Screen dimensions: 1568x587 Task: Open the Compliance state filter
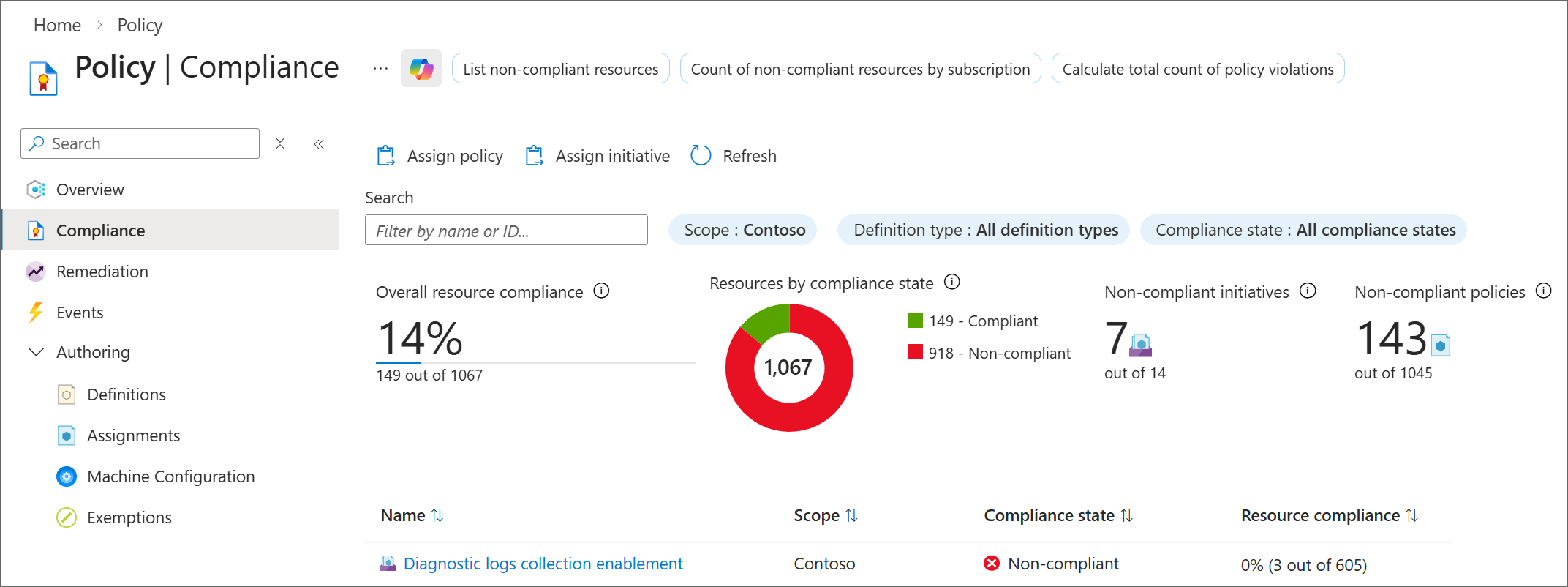click(1303, 230)
